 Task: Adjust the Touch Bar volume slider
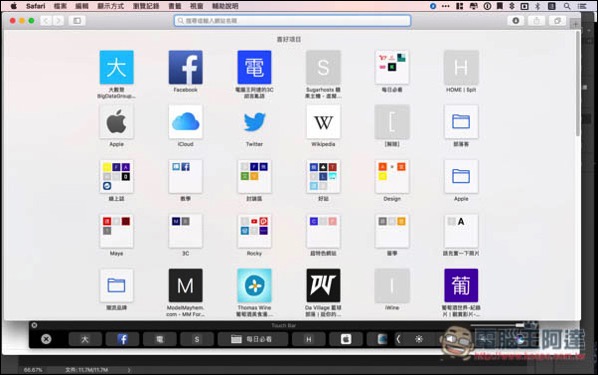pyautogui.click(x=497, y=325)
